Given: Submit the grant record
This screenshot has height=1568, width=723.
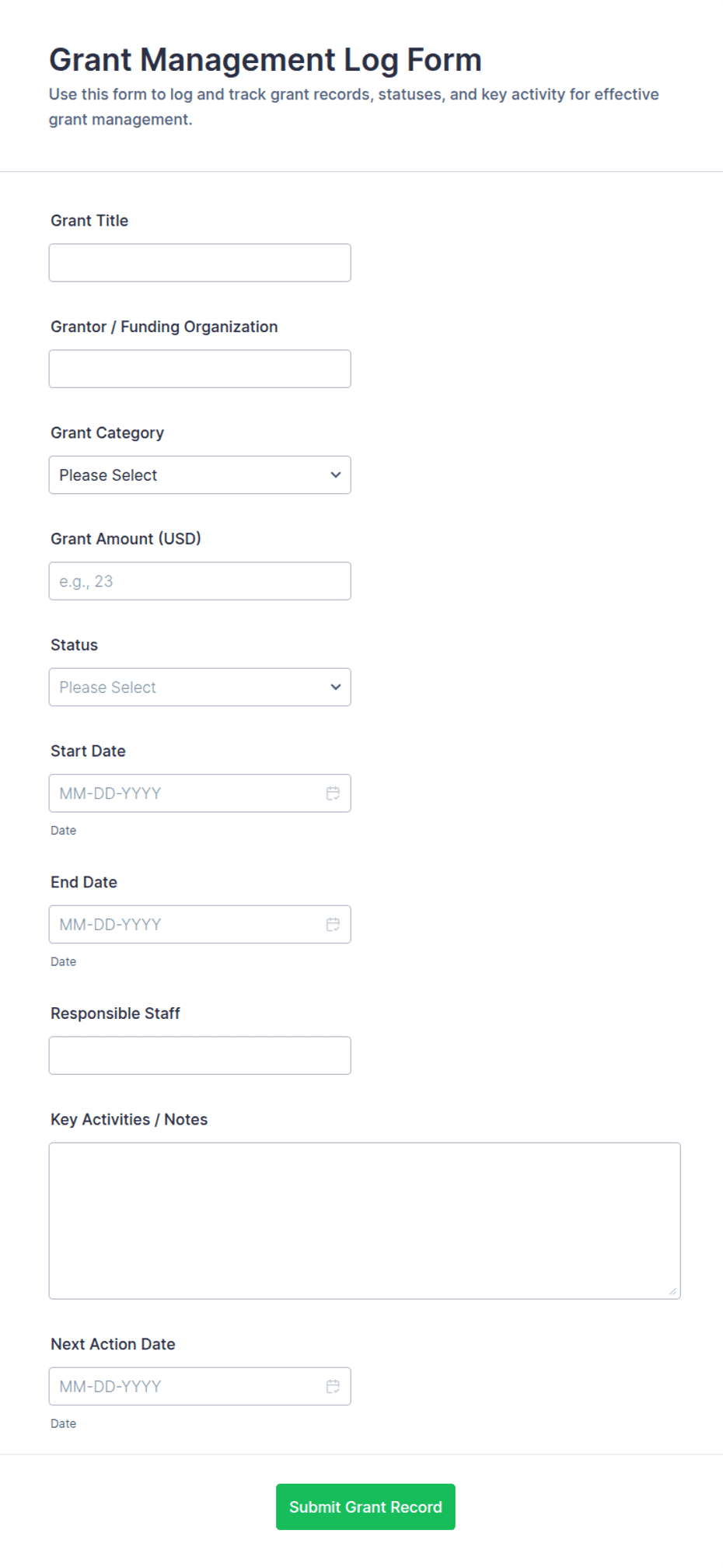Looking at the screenshot, I should tap(365, 1507).
